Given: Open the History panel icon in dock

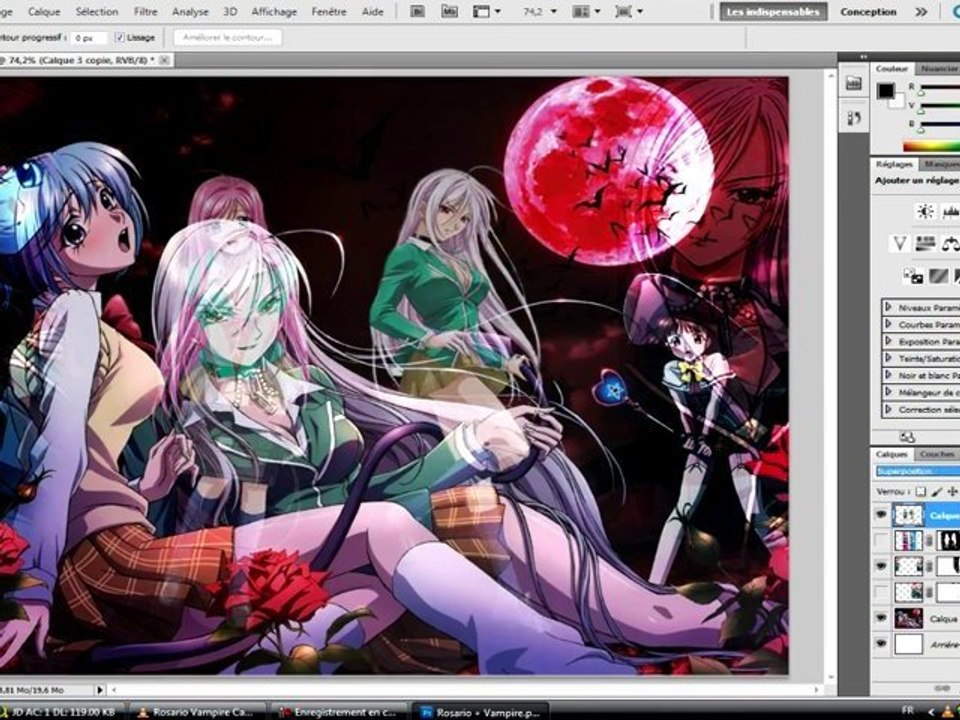Looking at the screenshot, I should (x=853, y=117).
